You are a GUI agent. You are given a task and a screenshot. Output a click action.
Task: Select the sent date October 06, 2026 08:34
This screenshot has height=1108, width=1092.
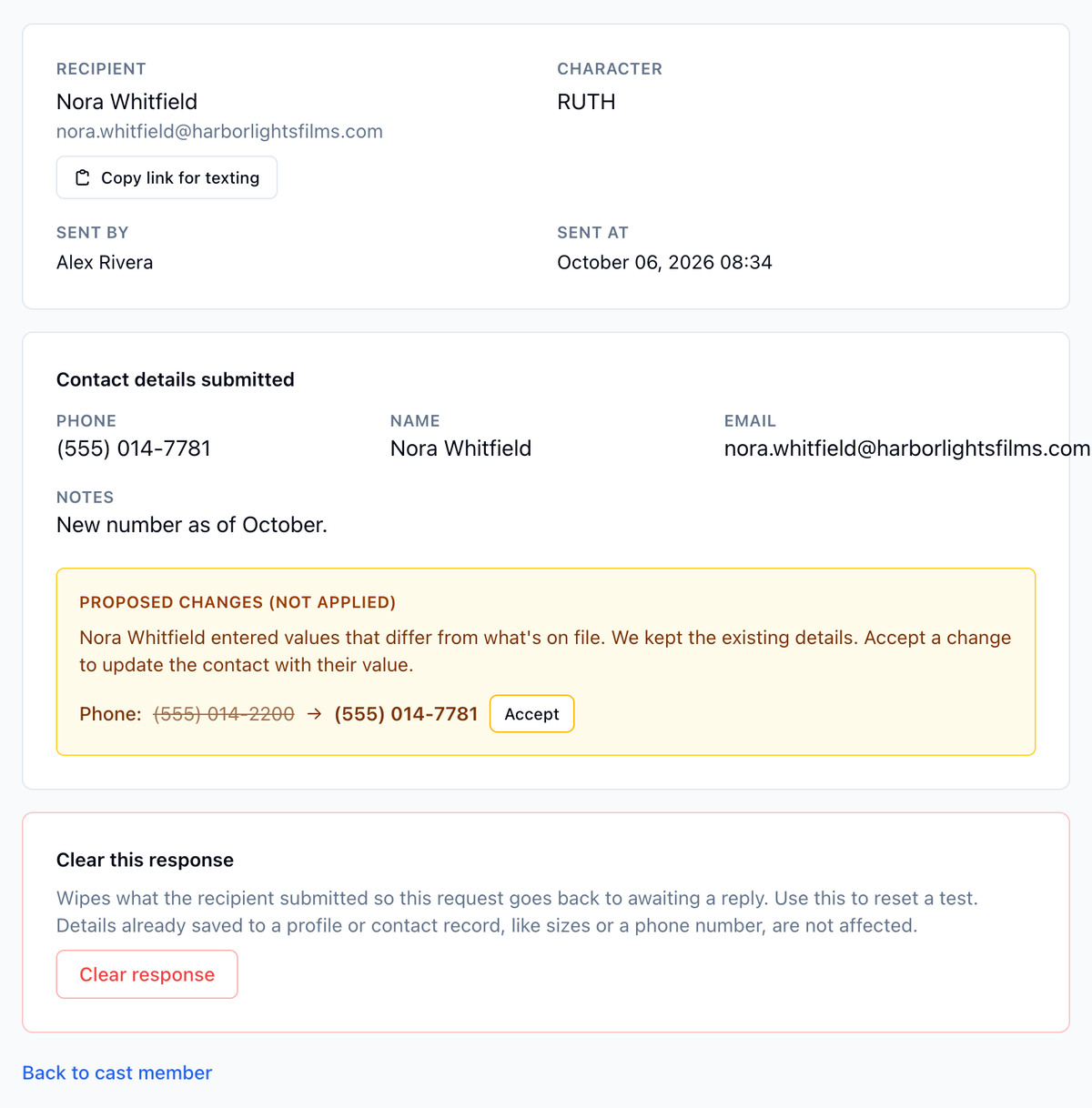[664, 262]
